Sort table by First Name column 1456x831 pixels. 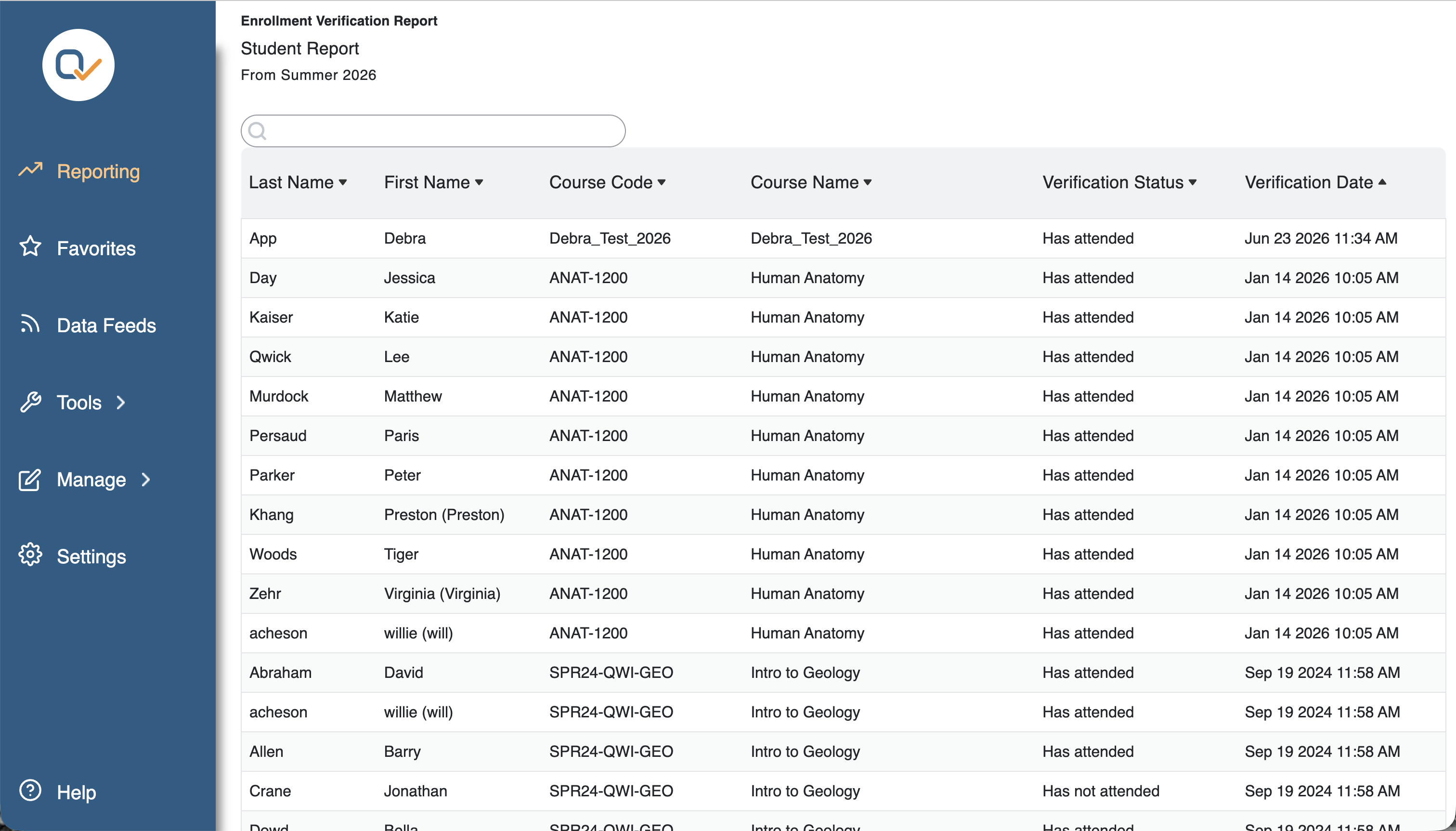tap(433, 182)
